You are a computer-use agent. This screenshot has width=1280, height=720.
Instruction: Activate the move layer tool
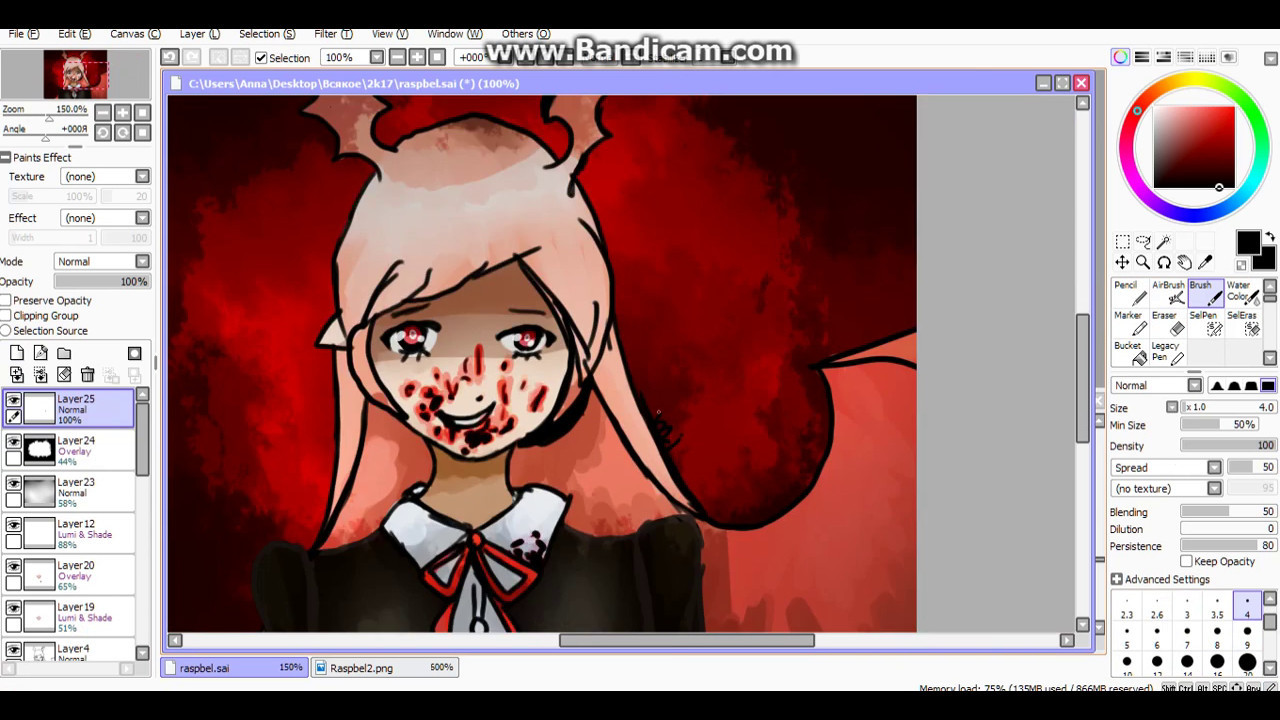click(1122, 263)
